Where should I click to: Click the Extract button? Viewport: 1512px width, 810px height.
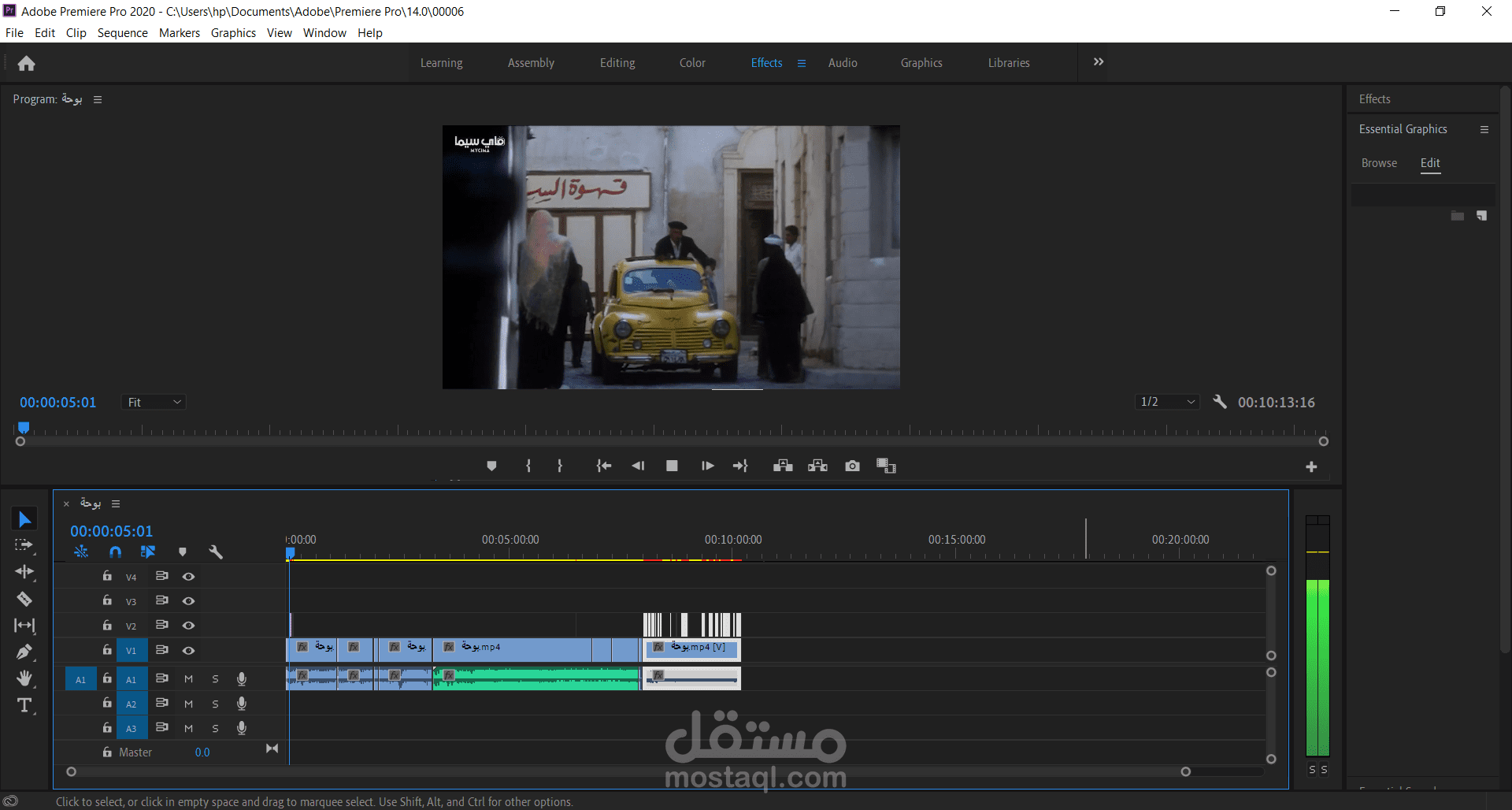click(x=817, y=466)
